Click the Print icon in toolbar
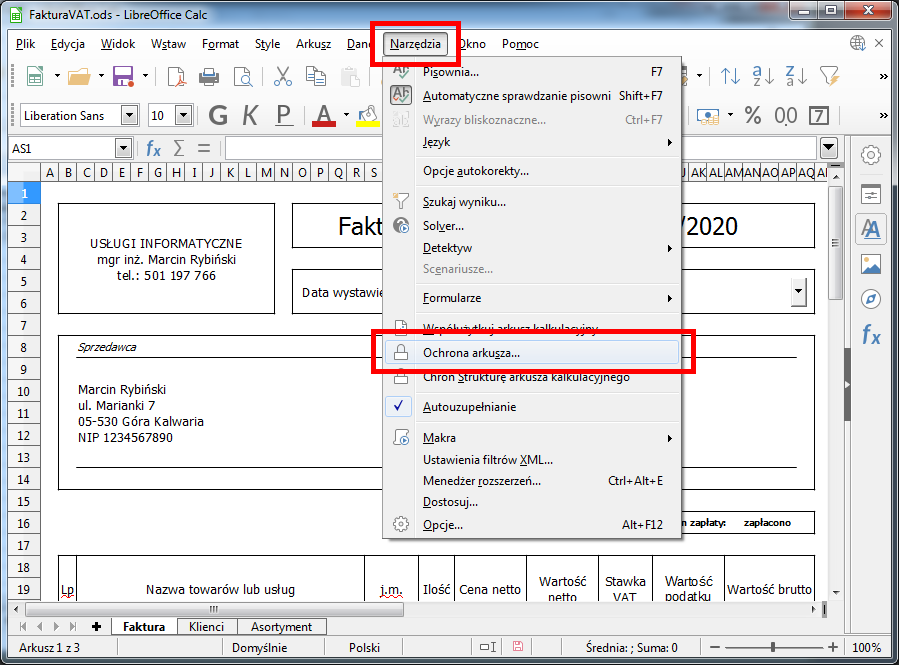 pos(209,76)
